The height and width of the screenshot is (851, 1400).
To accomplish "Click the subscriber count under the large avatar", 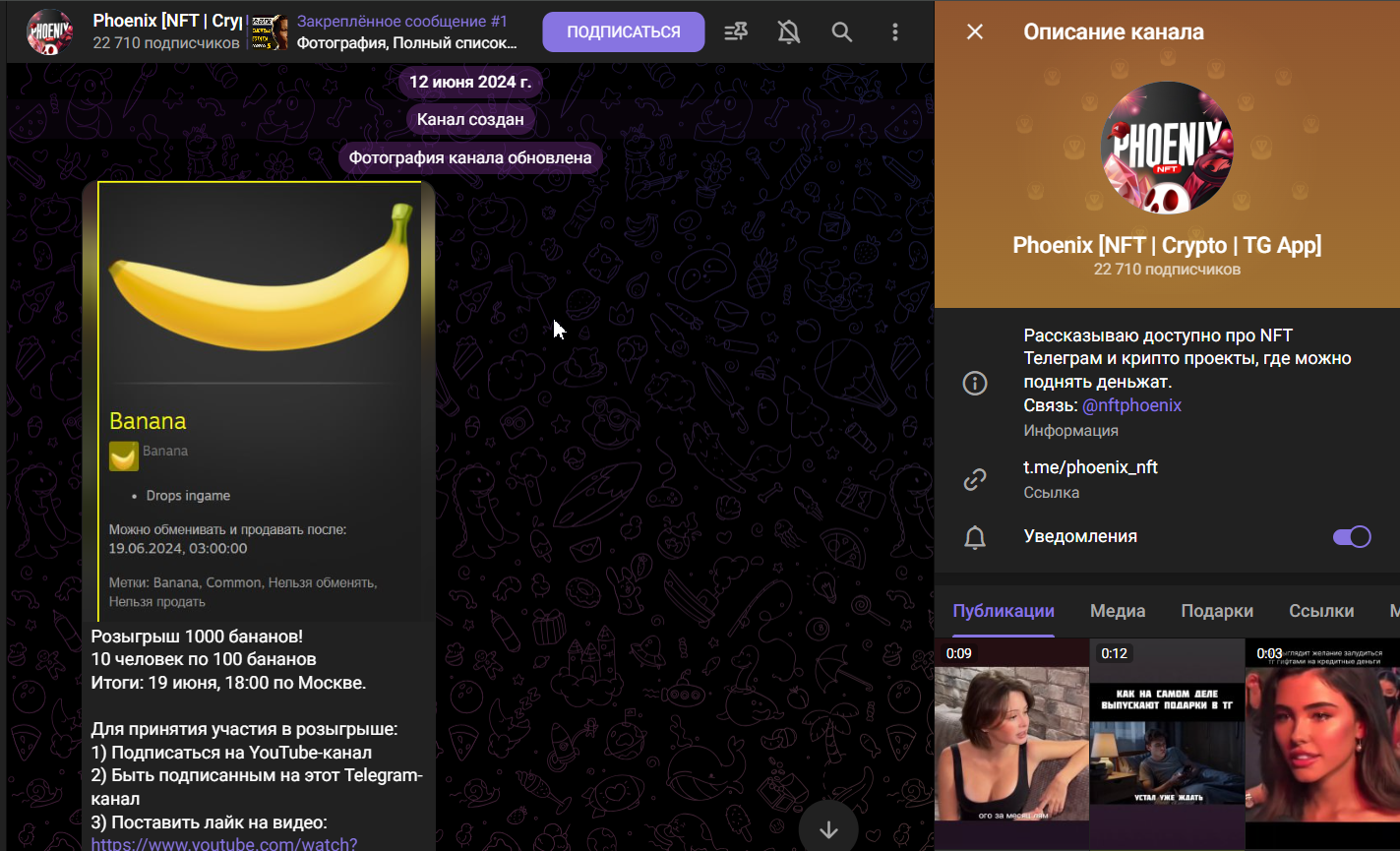I will (1167, 269).
